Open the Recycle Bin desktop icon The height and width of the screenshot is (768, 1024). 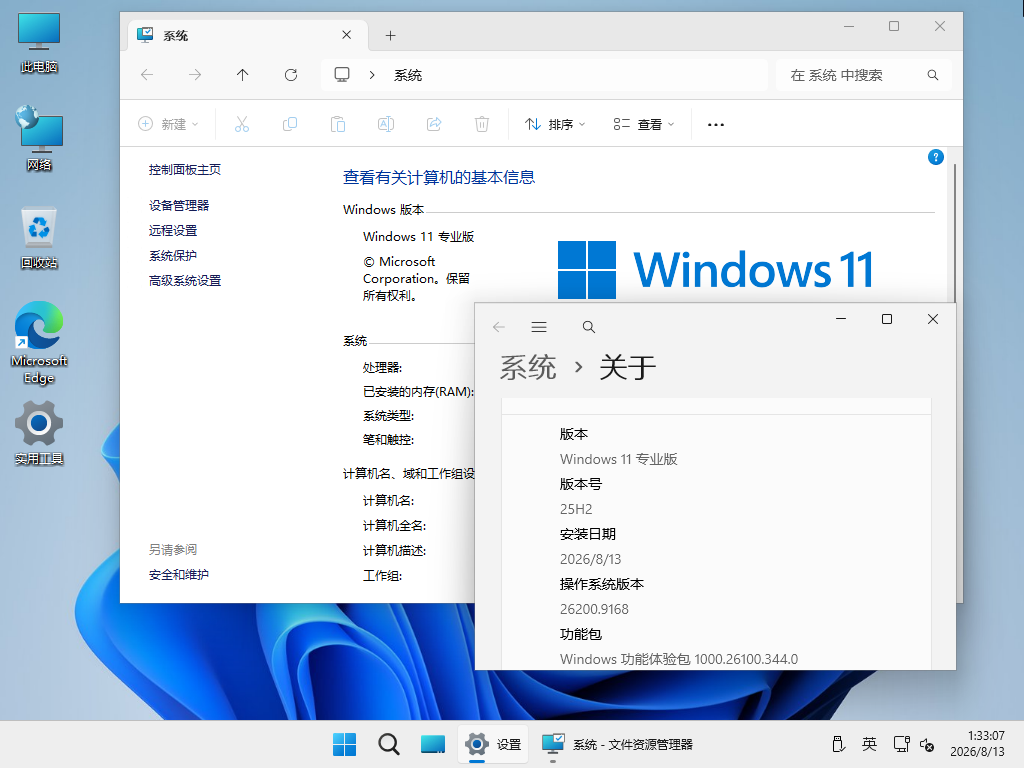point(39,238)
